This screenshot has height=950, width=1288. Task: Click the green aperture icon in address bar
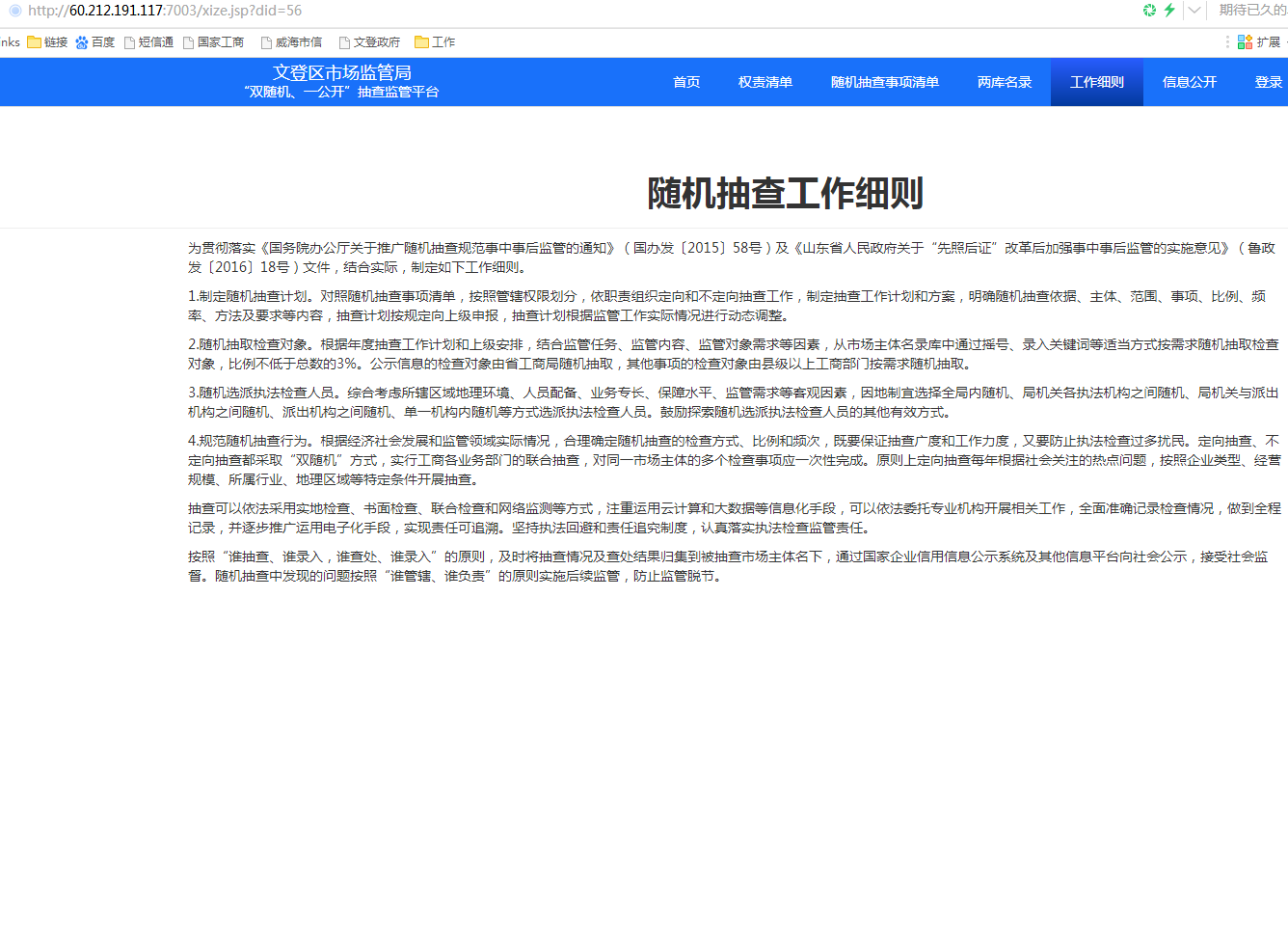click(1149, 11)
